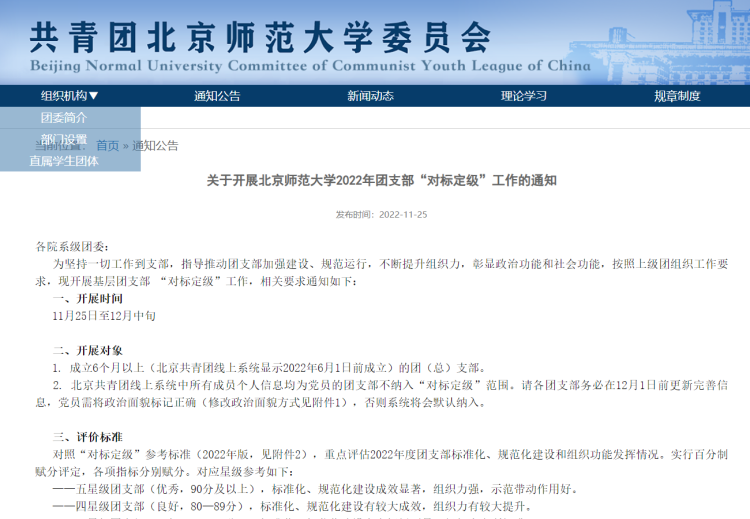Expand the 组织机构 dropdown arrow
This screenshot has width=750, height=519.
point(94,96)
